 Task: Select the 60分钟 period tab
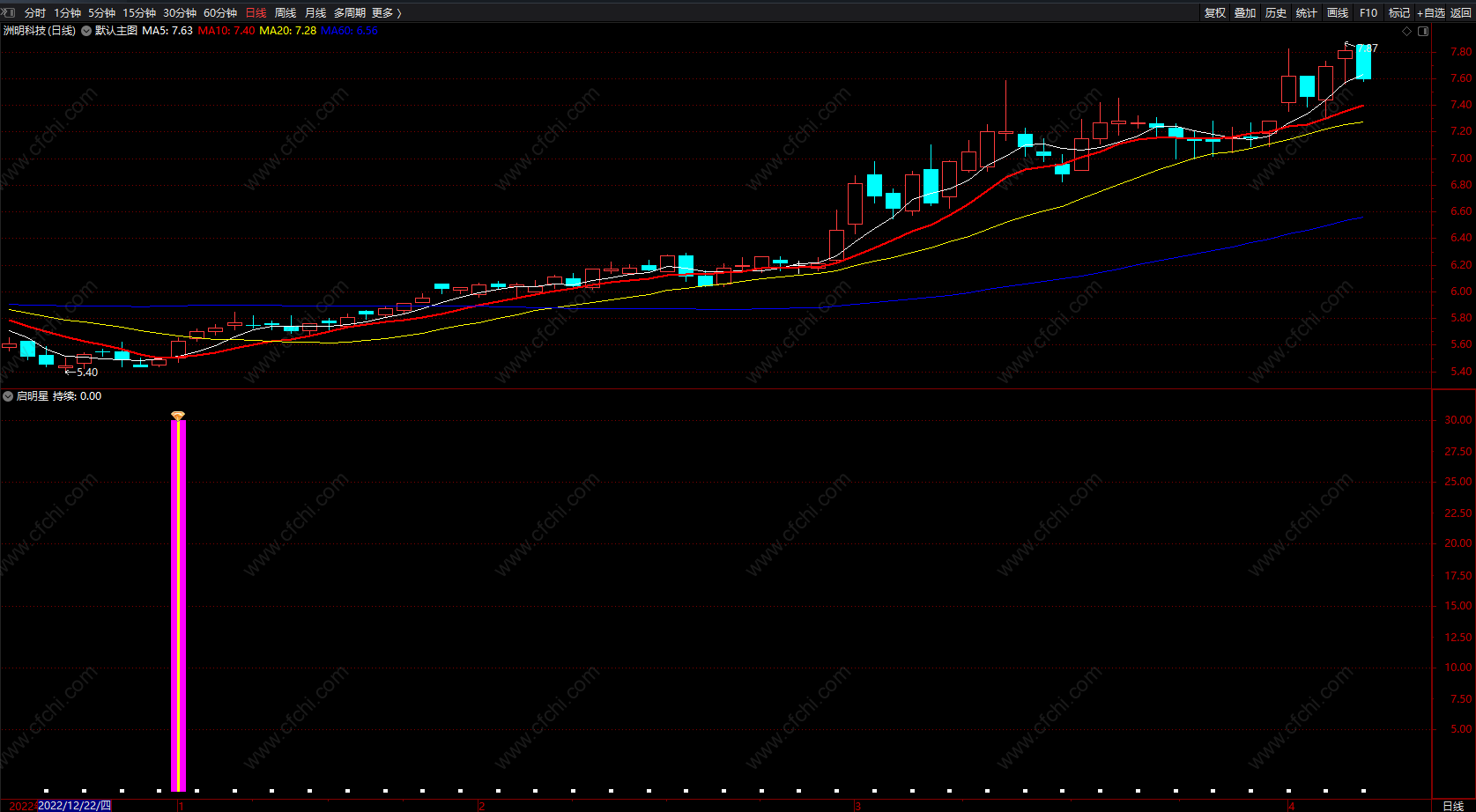[x=220, y=13]
